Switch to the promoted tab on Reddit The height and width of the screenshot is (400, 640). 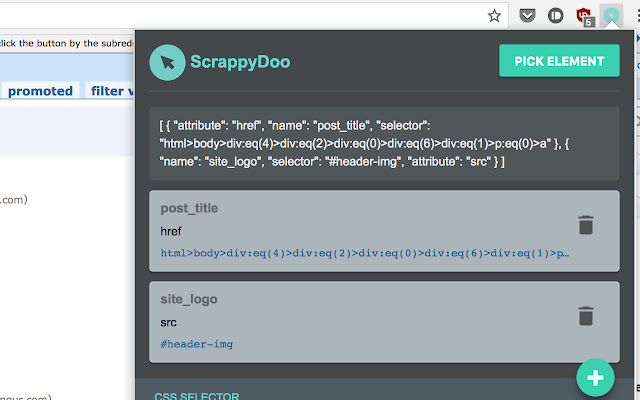(40, 91)
